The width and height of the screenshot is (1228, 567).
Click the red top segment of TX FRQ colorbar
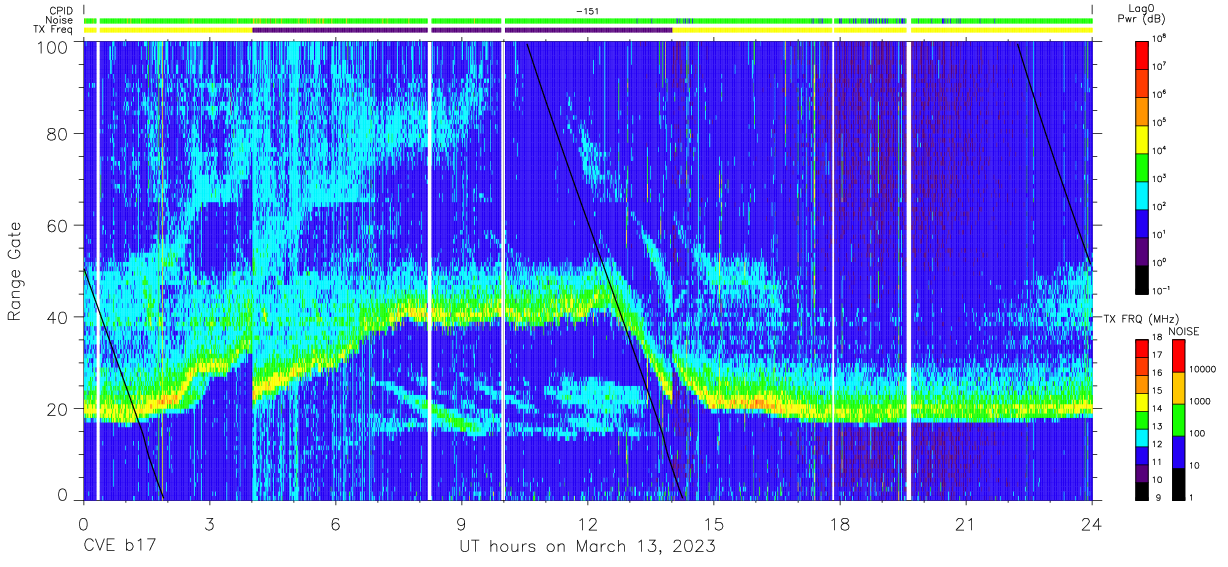[1140, 348]
